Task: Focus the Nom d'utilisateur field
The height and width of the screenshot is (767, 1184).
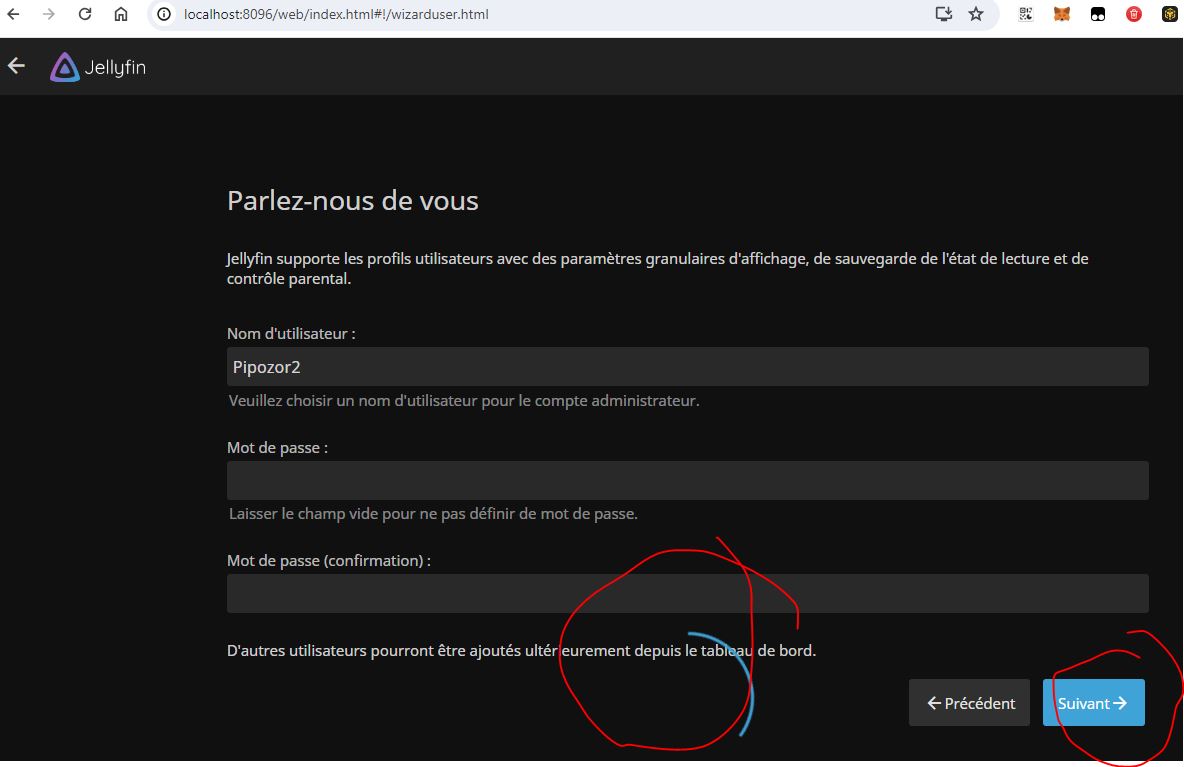Action: (687, 367)
